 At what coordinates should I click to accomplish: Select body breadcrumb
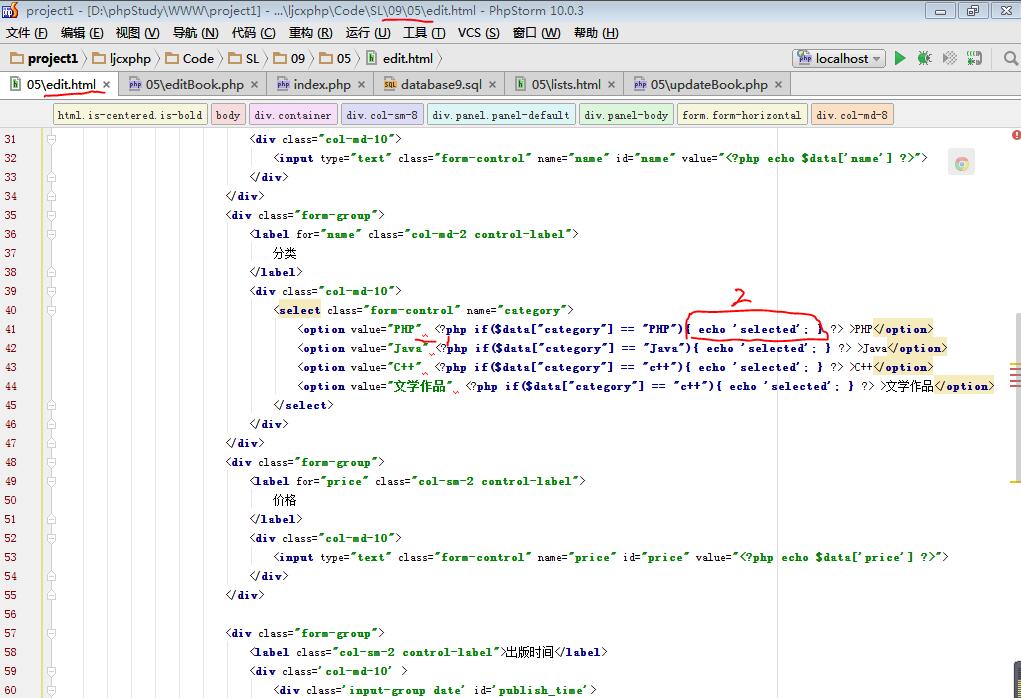point(228,115)
